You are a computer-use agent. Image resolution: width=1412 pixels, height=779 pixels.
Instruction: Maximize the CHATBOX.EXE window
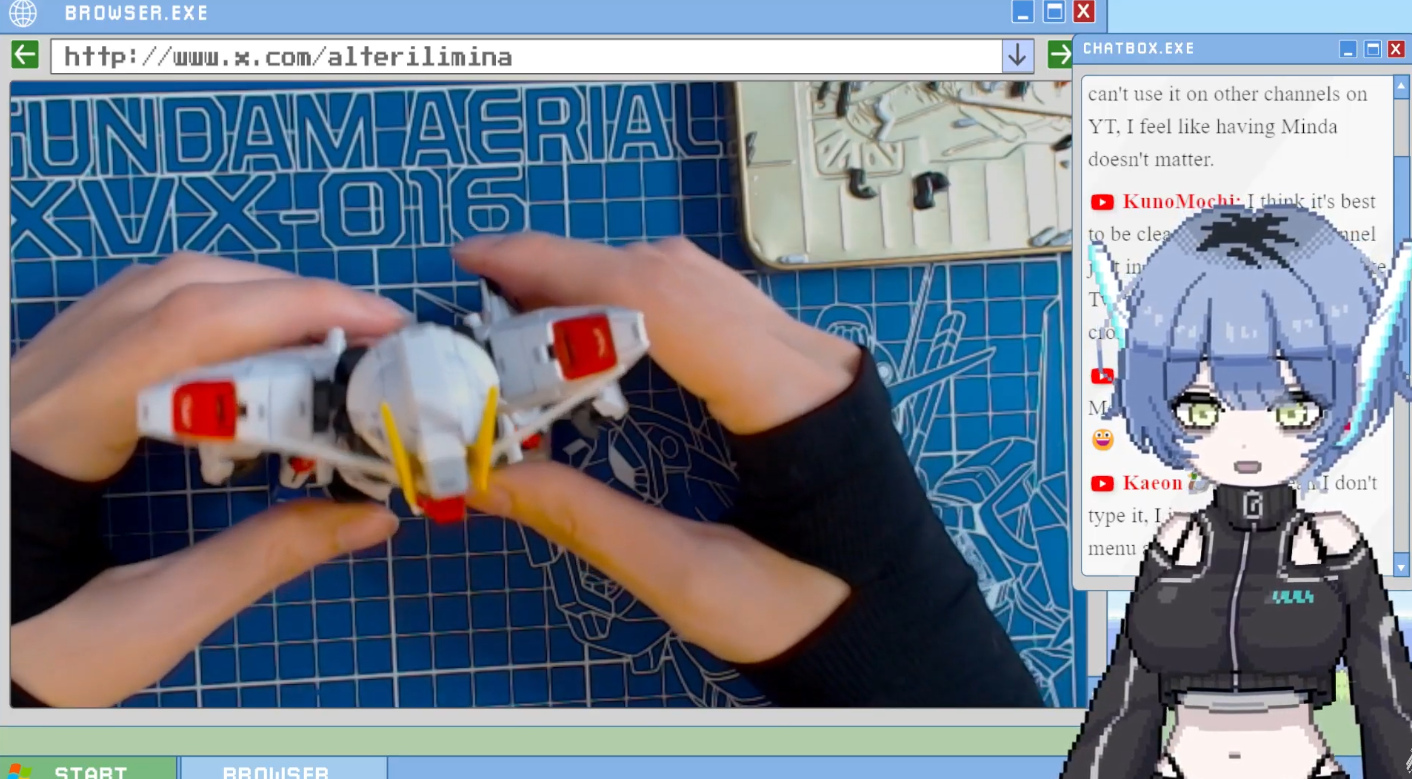(x=1373, y=49)
